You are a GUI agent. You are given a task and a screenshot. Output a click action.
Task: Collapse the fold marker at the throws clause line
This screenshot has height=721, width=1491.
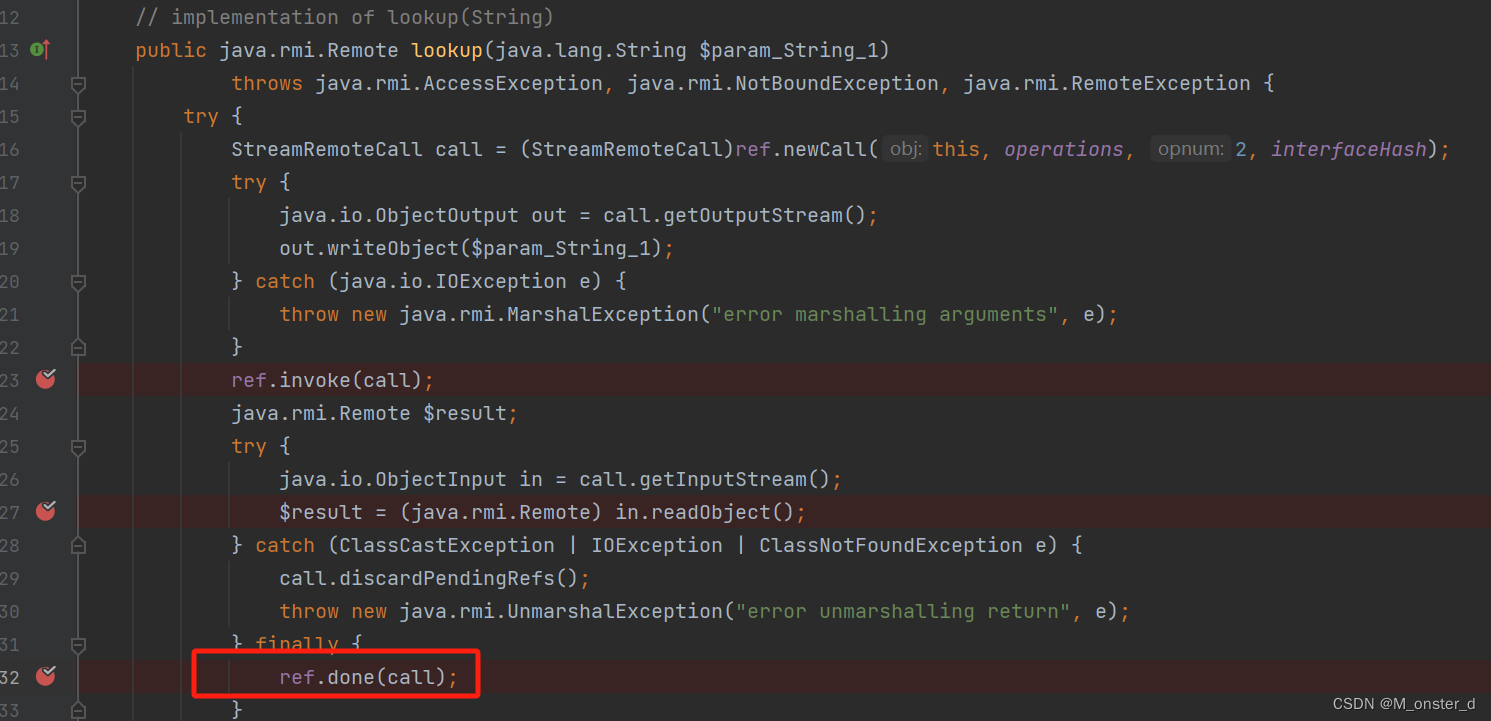(x=79, y=83)
